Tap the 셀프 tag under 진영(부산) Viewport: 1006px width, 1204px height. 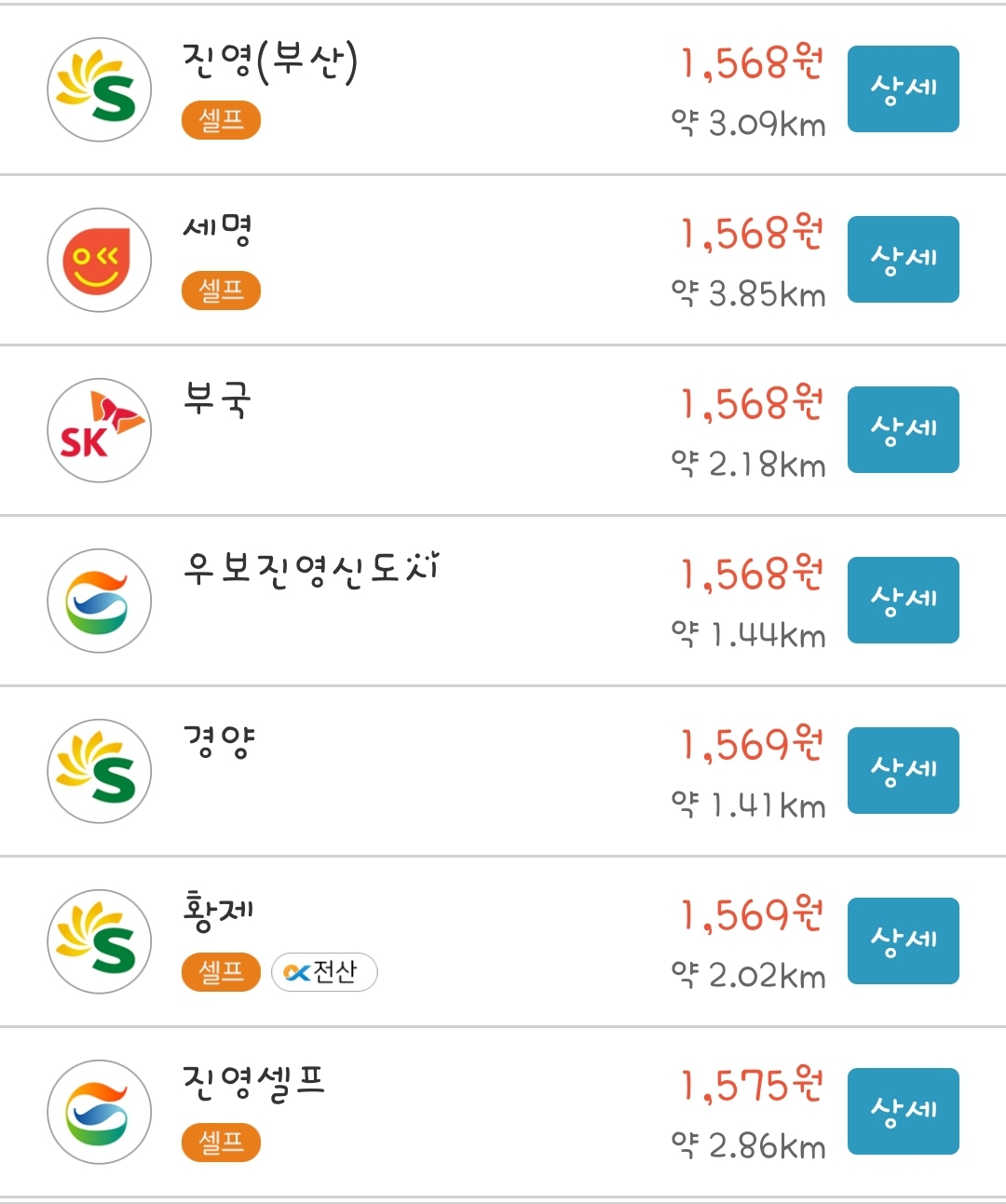[x=221, y=120]
